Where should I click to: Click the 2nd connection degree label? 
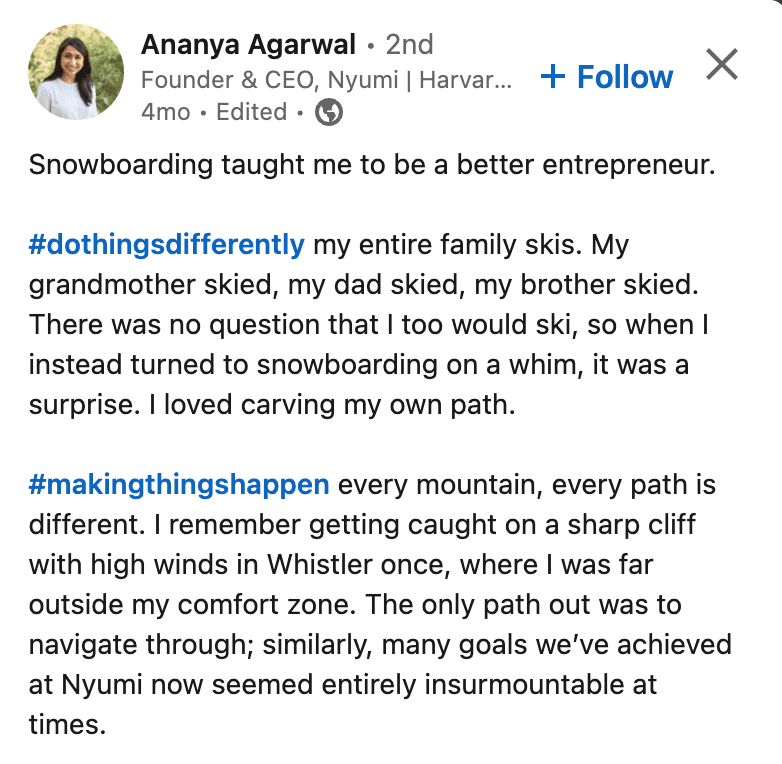click(409, 45)
